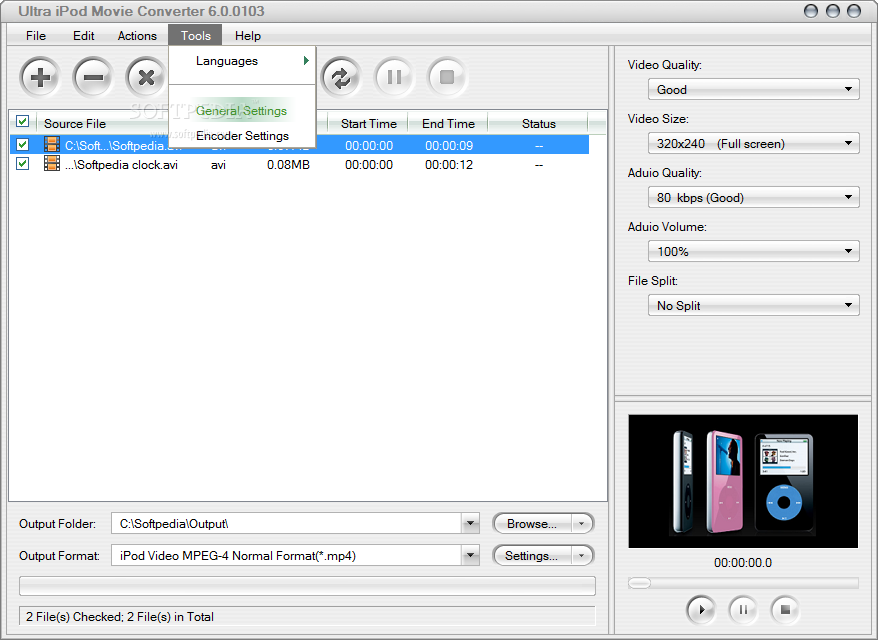Click the Convert arrows toolbar icon

[x=341, y=77]
